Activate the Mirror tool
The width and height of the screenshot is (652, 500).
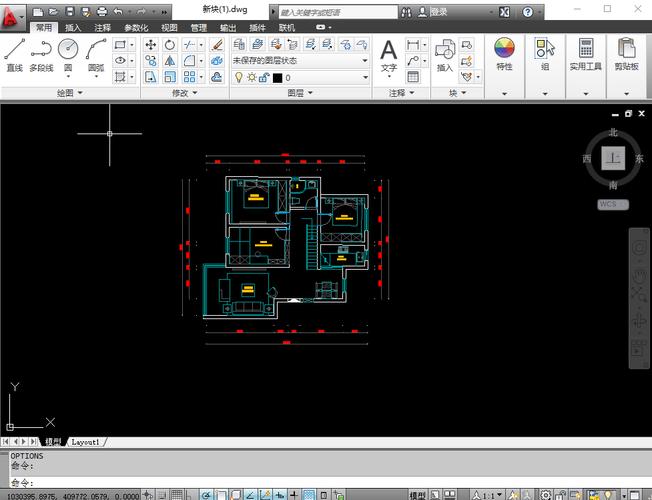(x=170, y=61)
